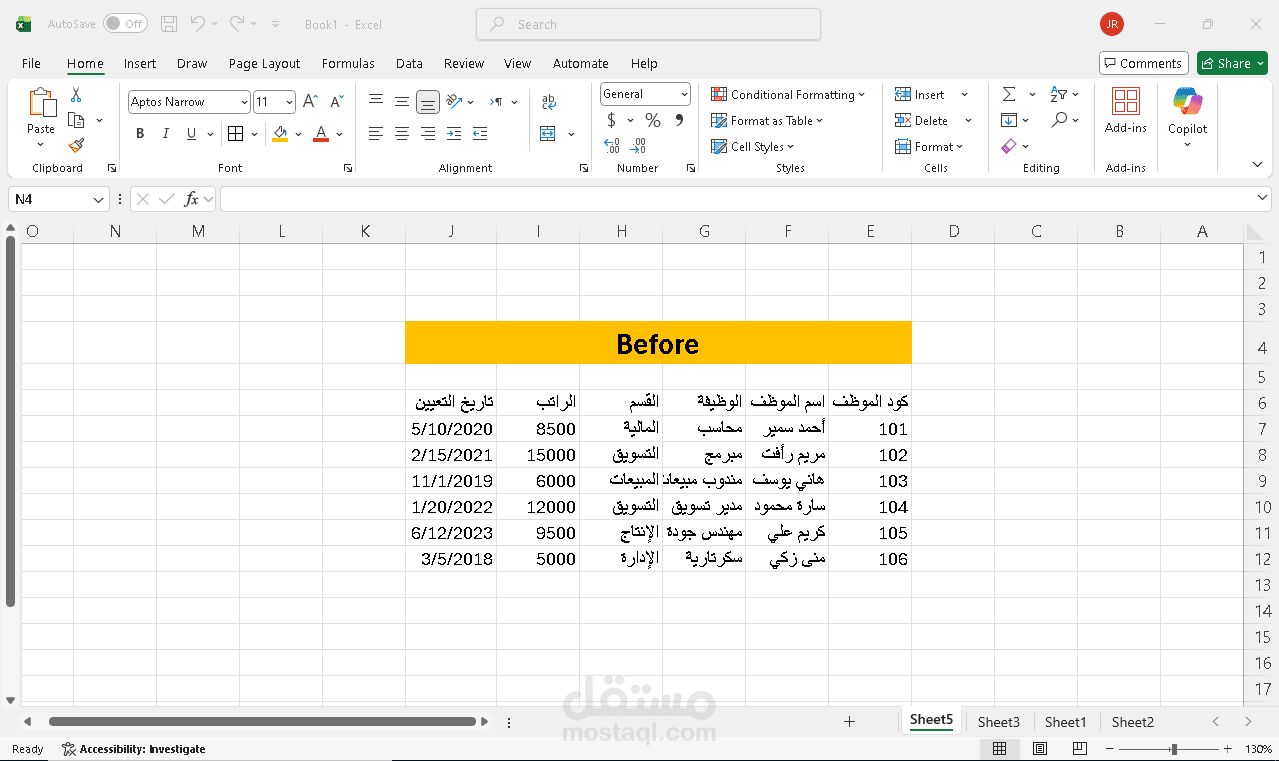The width and height of the screenshot is (1279, 761).
Task: Open the Sheet2 worksheet tab
Action: [x=1132, y=721]
